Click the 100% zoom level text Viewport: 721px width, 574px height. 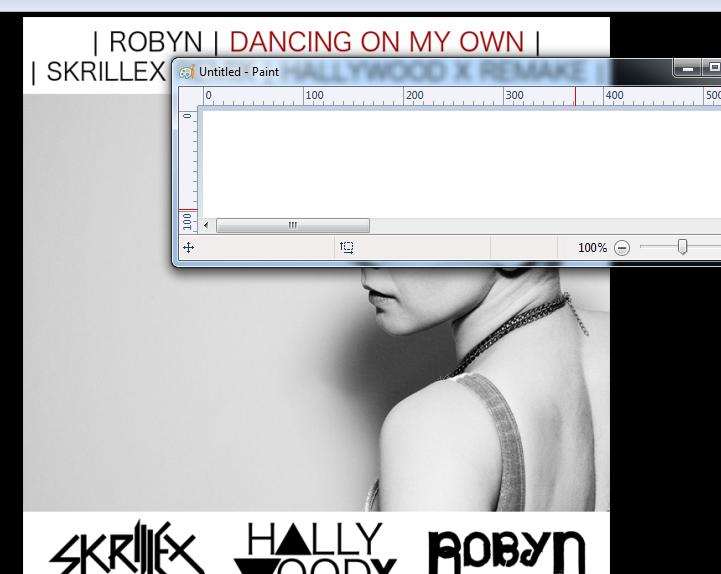pyautogui.click(x=592, y=248)
